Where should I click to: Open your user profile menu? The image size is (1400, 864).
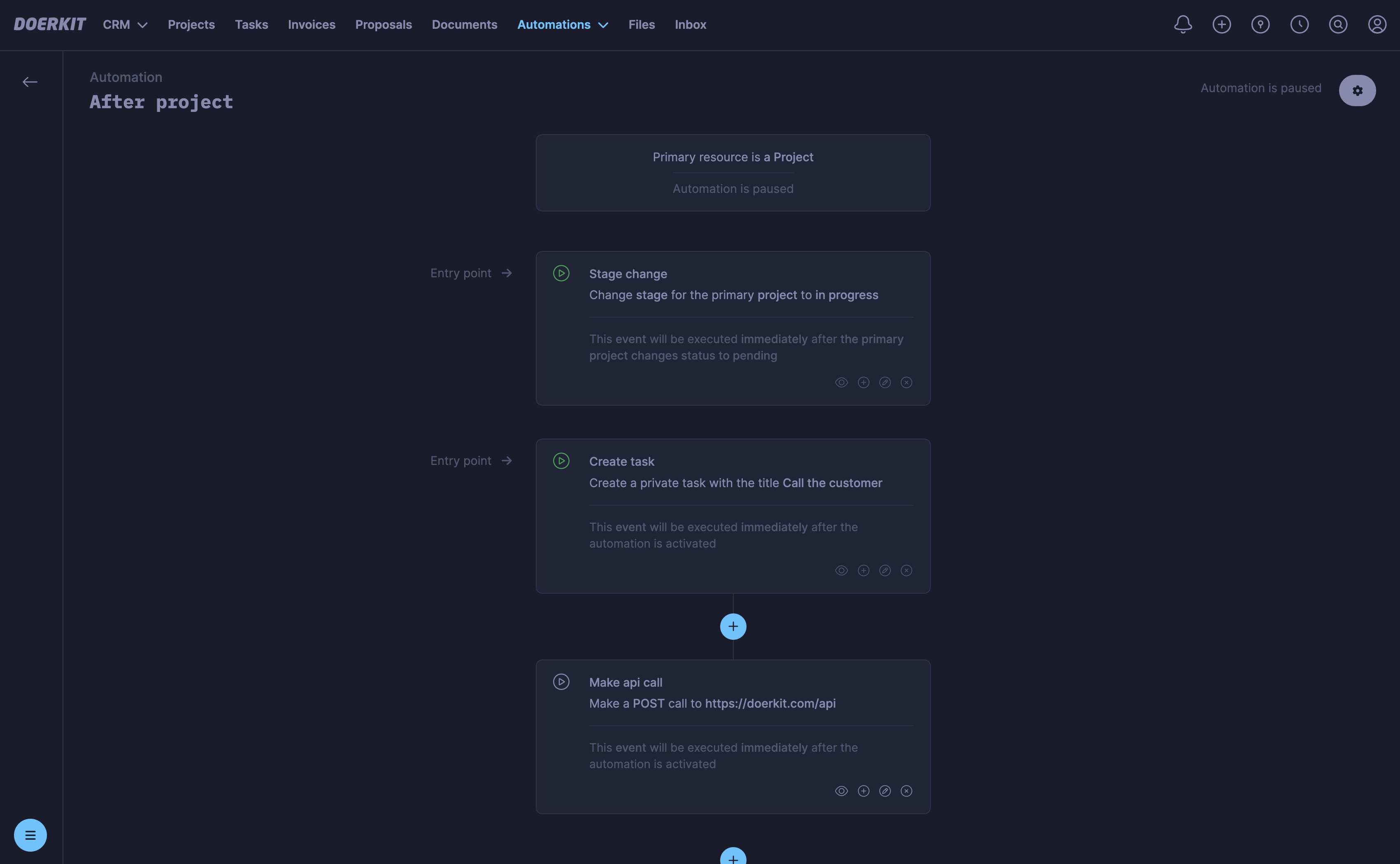[x=1377, y=25]
